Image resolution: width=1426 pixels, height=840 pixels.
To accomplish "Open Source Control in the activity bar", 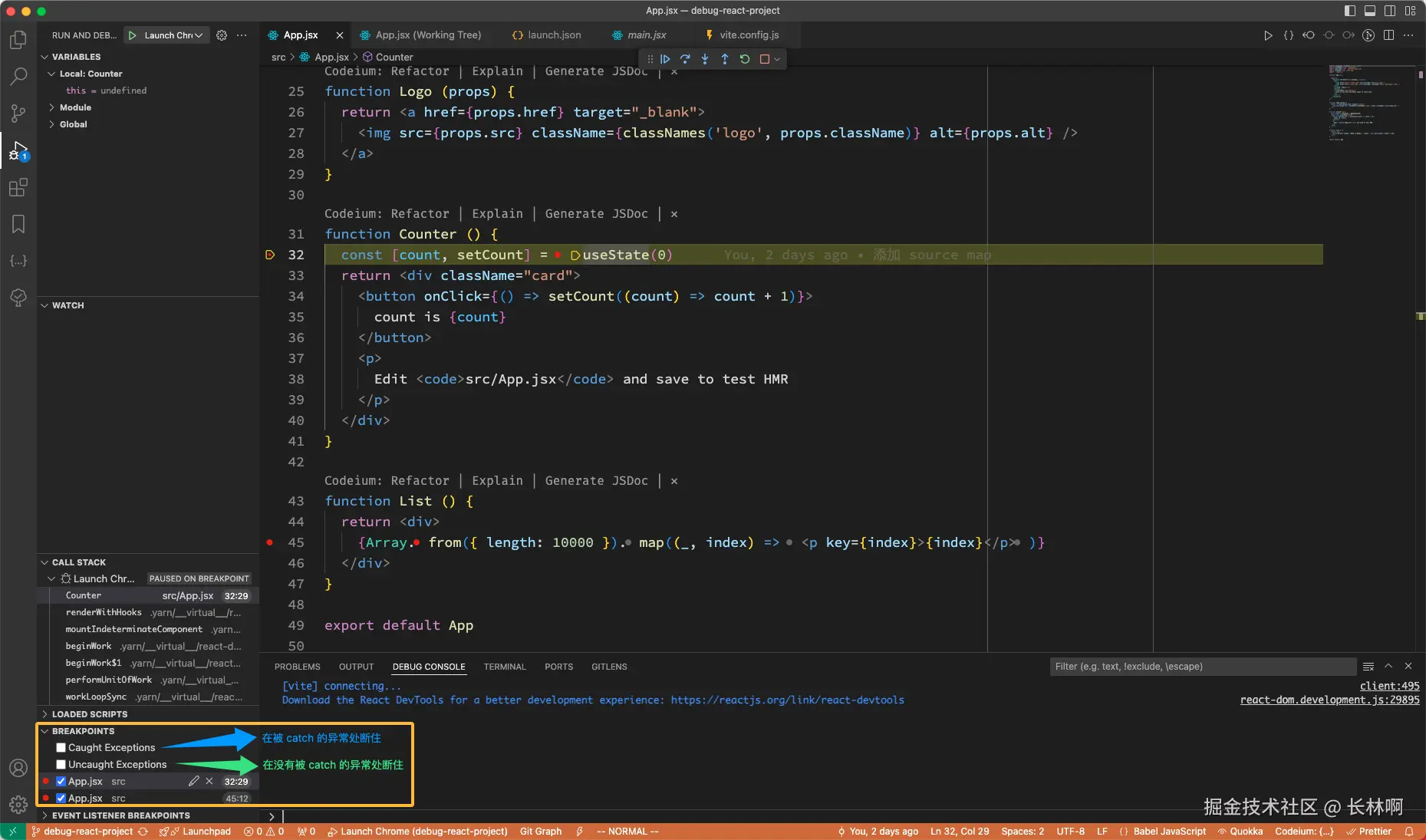I will 18,114.
